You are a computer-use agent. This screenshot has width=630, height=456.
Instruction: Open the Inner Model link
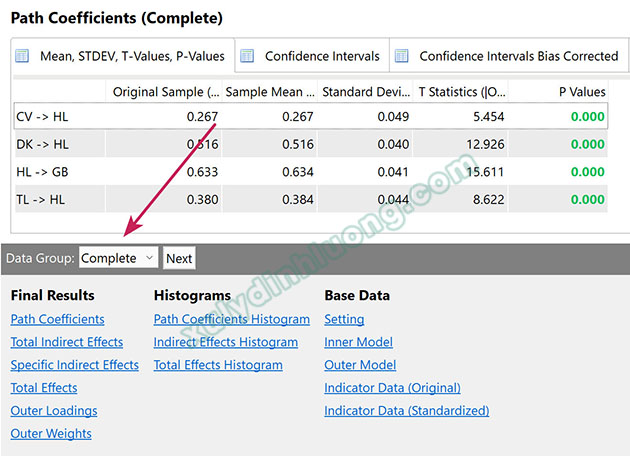358,342
